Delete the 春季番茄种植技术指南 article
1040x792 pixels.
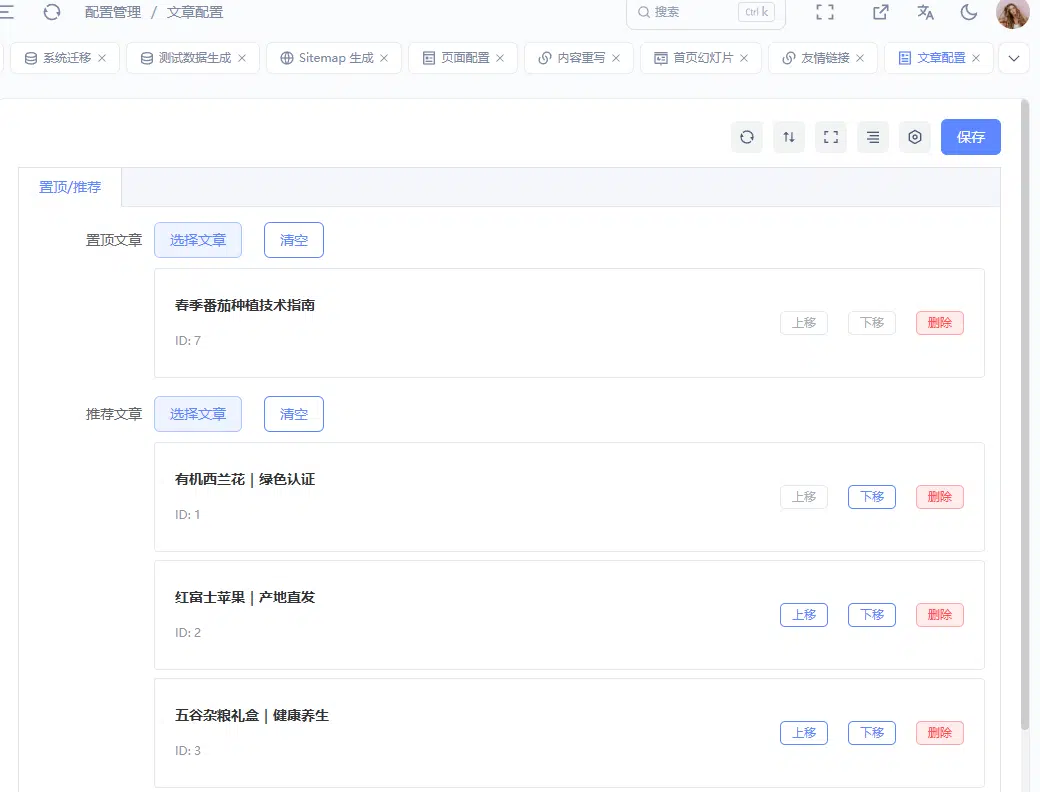pos(939,323)
